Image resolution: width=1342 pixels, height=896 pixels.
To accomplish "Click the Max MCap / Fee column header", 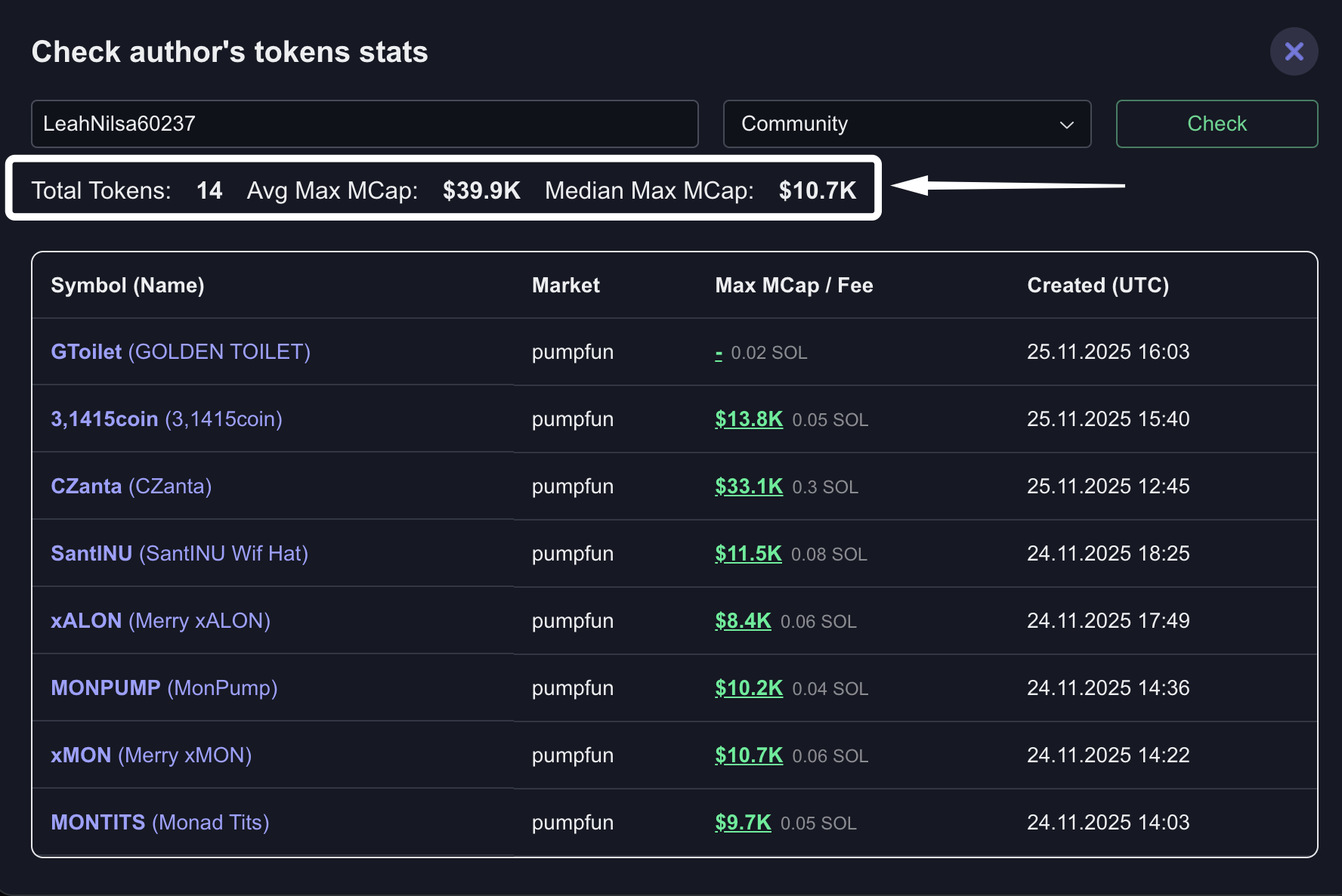I will tap(793, 286).
